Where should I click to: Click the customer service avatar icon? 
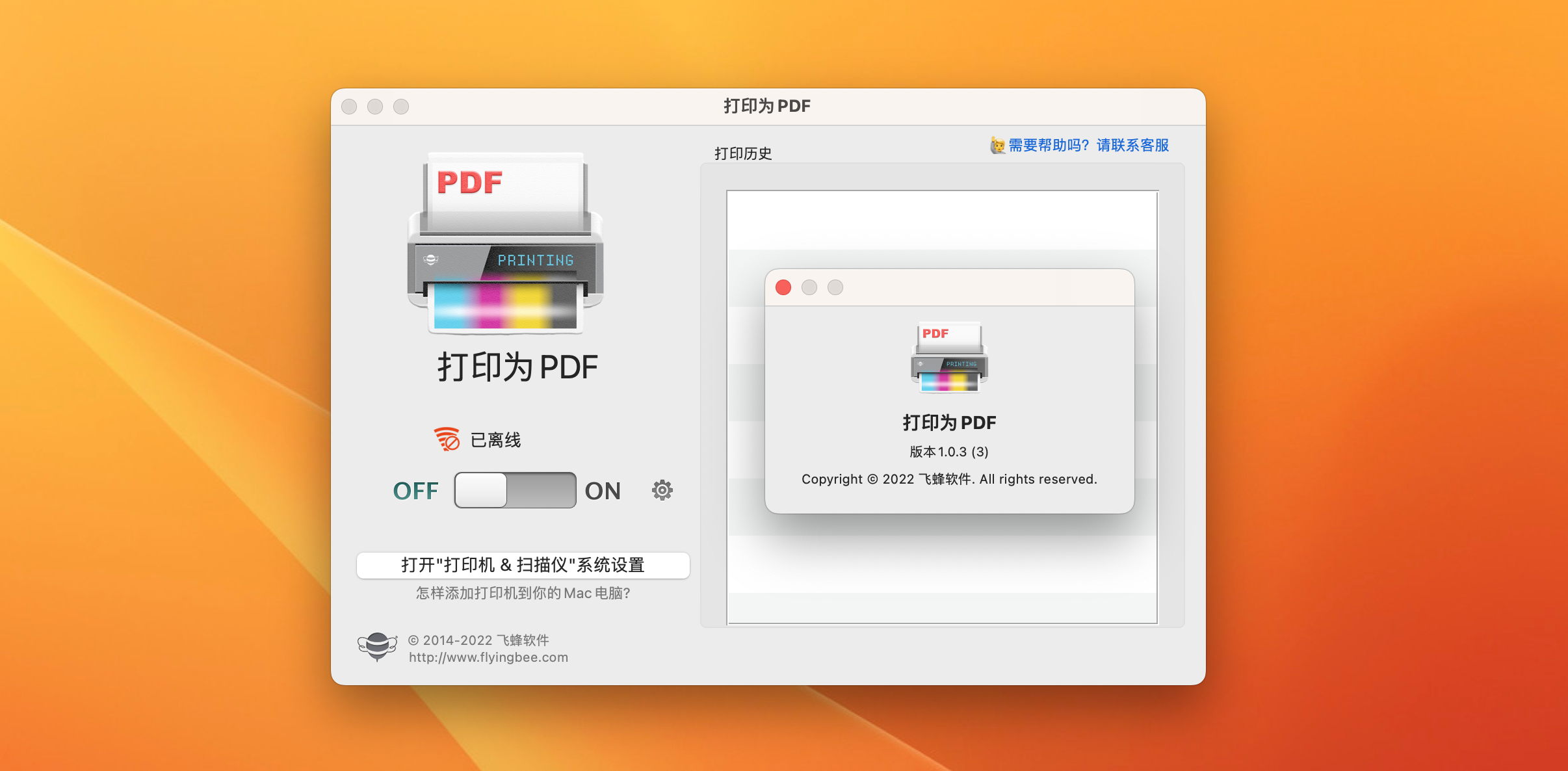tap(997, 146)
